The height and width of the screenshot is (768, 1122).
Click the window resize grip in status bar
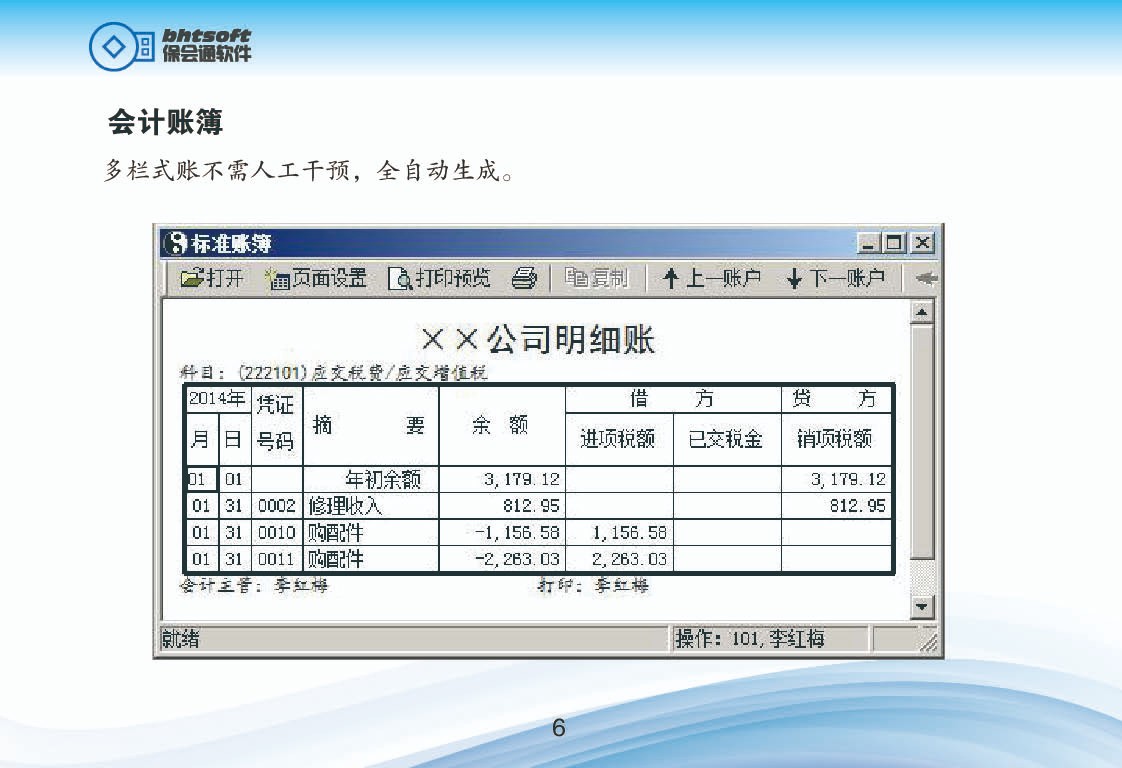click(928, 640)
